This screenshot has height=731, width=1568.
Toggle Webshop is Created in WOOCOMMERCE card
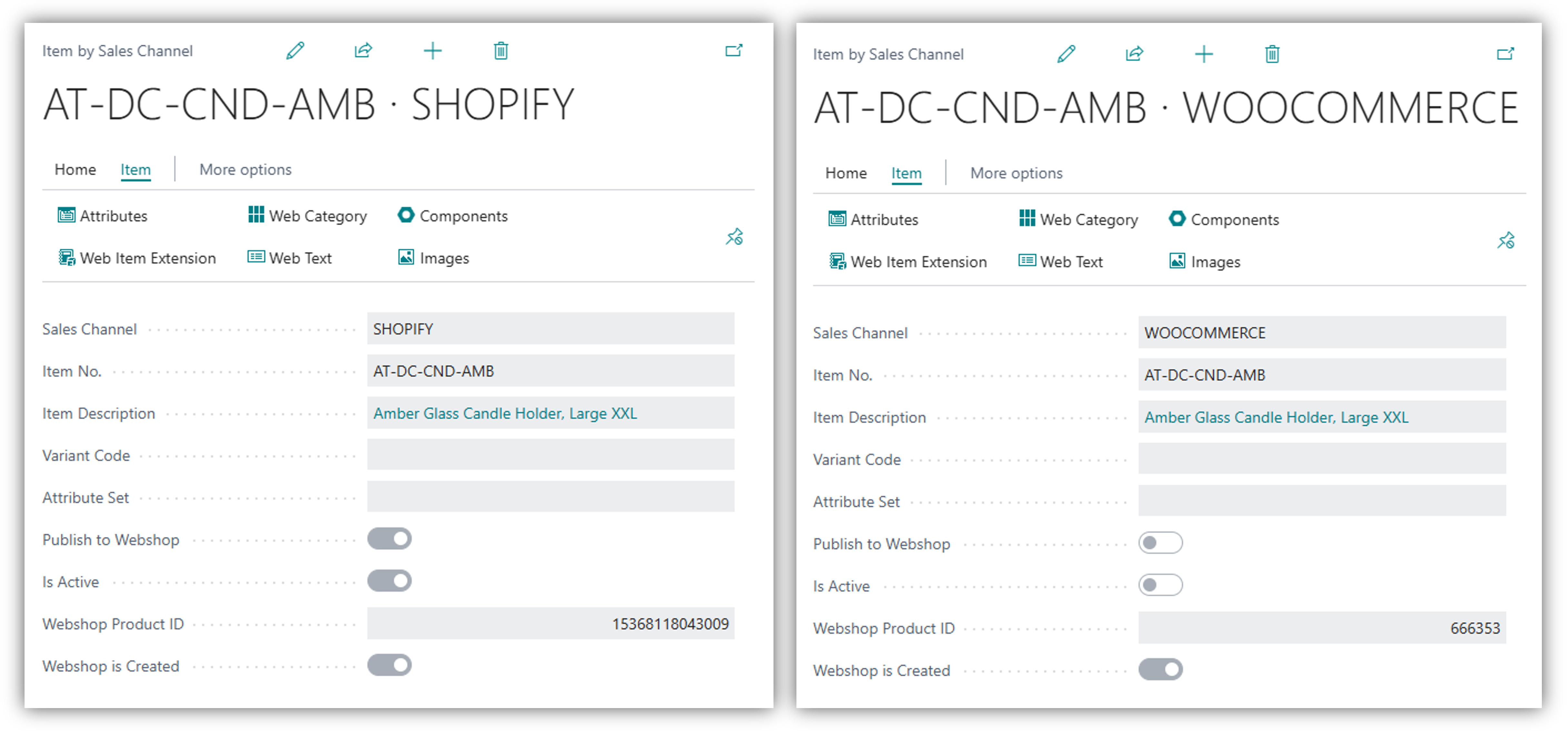pyautogui.click(x=1161, y=669)
